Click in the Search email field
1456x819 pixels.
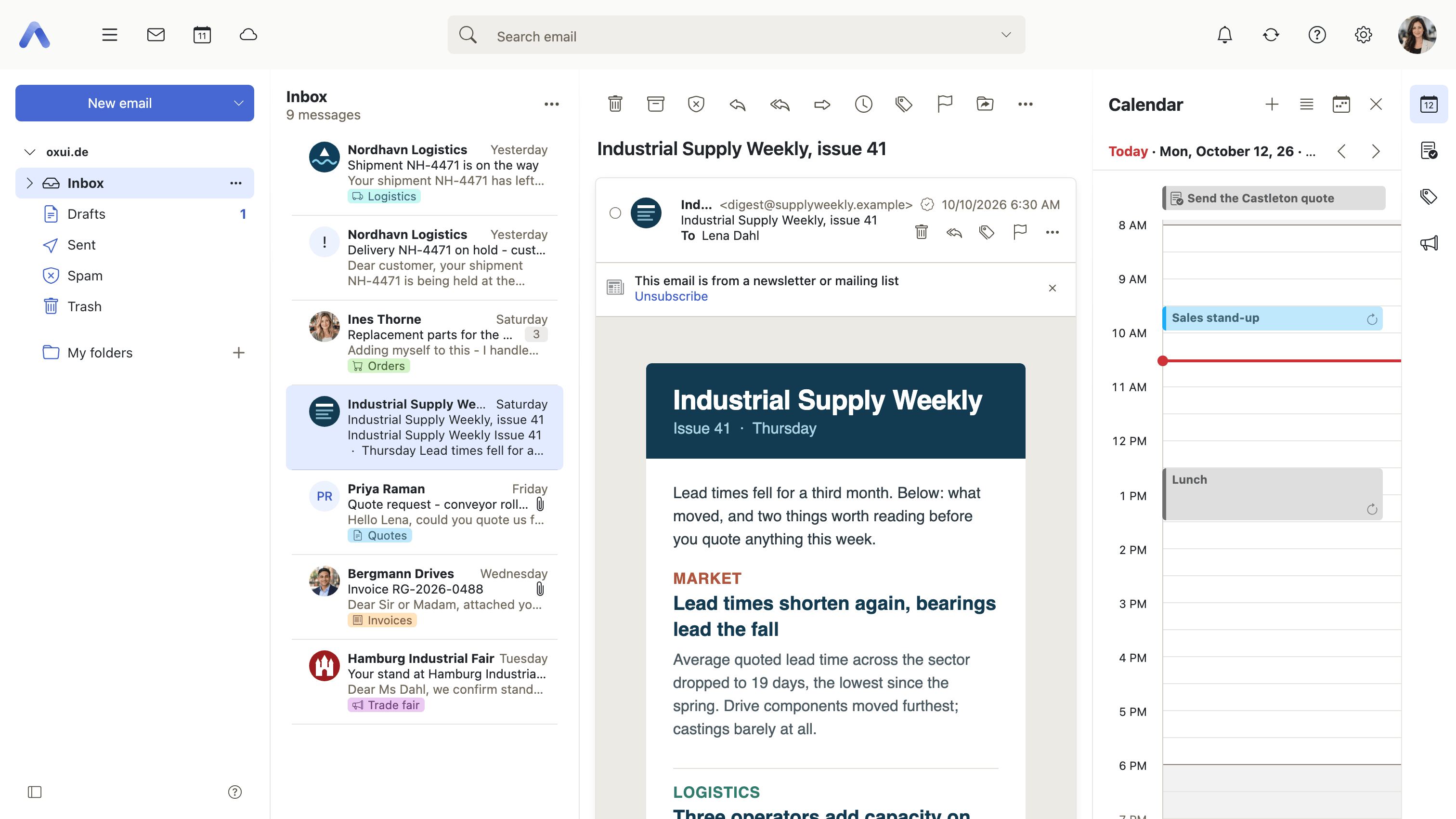736,35
